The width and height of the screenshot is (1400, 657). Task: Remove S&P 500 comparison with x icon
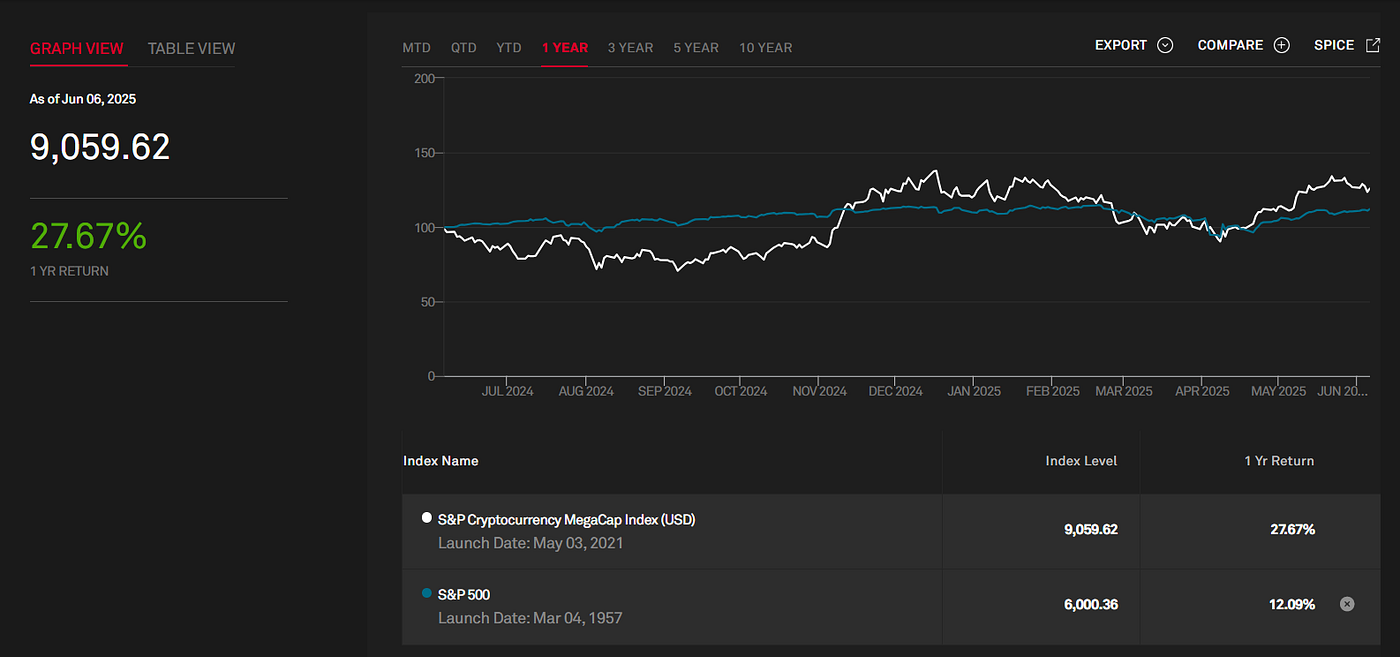(x=1347, y=604)
